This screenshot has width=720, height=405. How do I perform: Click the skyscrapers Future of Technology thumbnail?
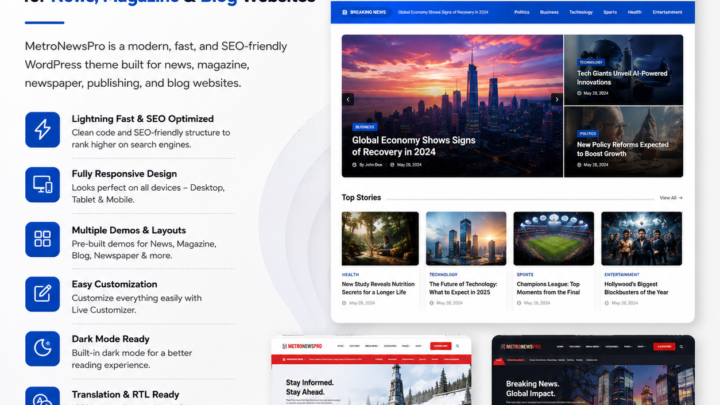coord(466,238)
